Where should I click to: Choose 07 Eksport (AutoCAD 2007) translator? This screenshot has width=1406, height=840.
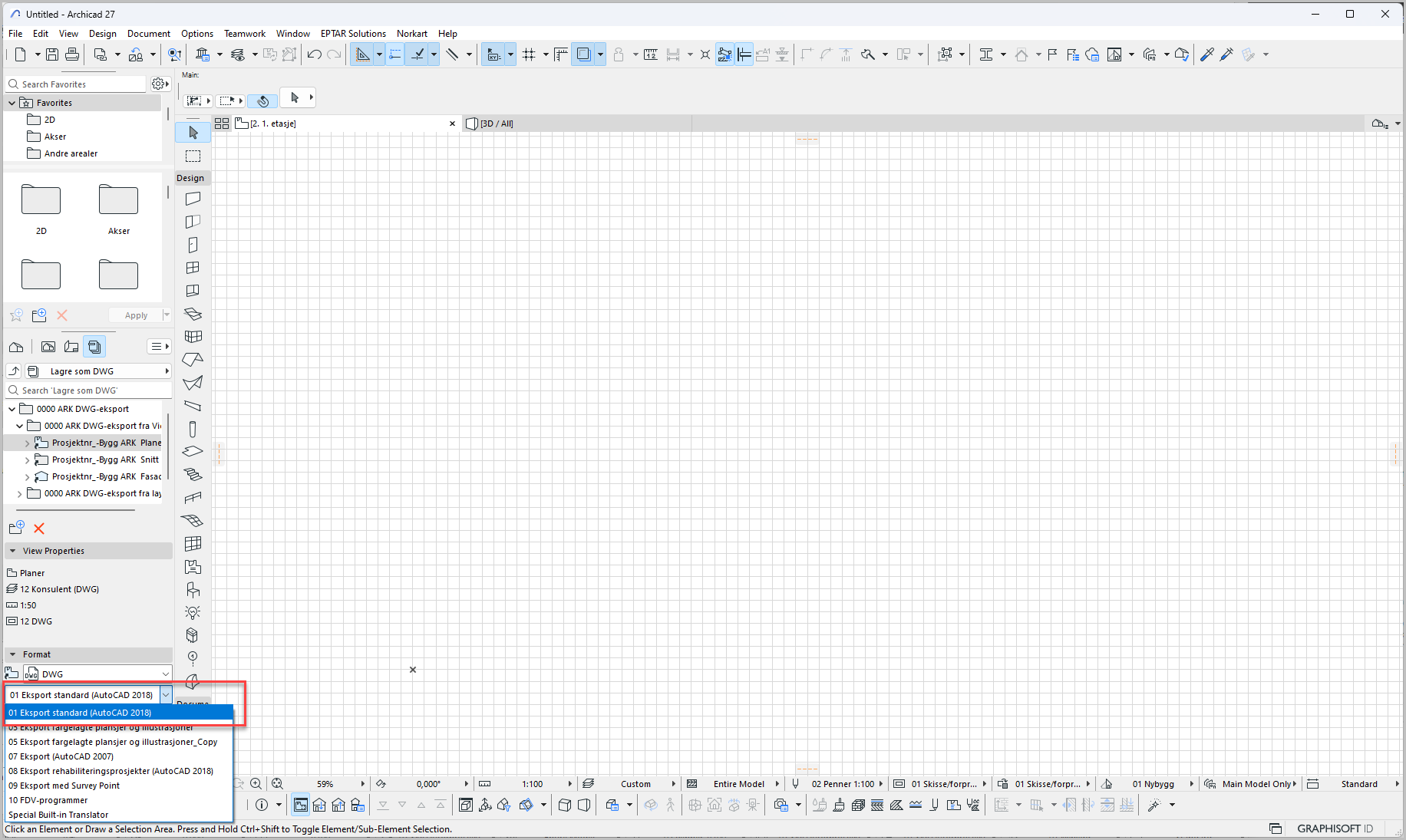pyautogui.click(x=61, y=756)
